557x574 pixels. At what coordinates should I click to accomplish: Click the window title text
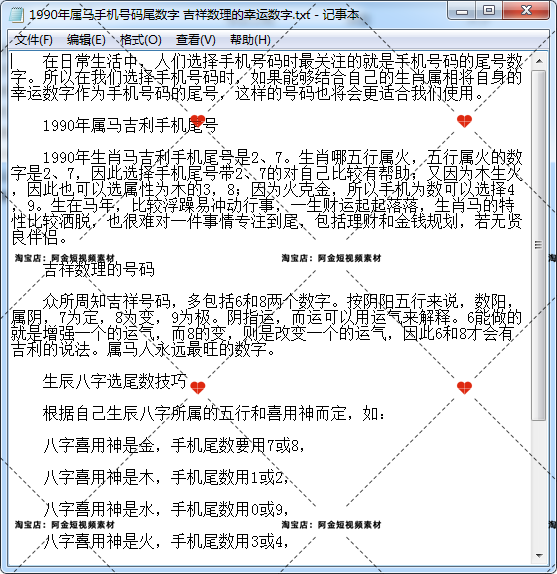[194, 15]
